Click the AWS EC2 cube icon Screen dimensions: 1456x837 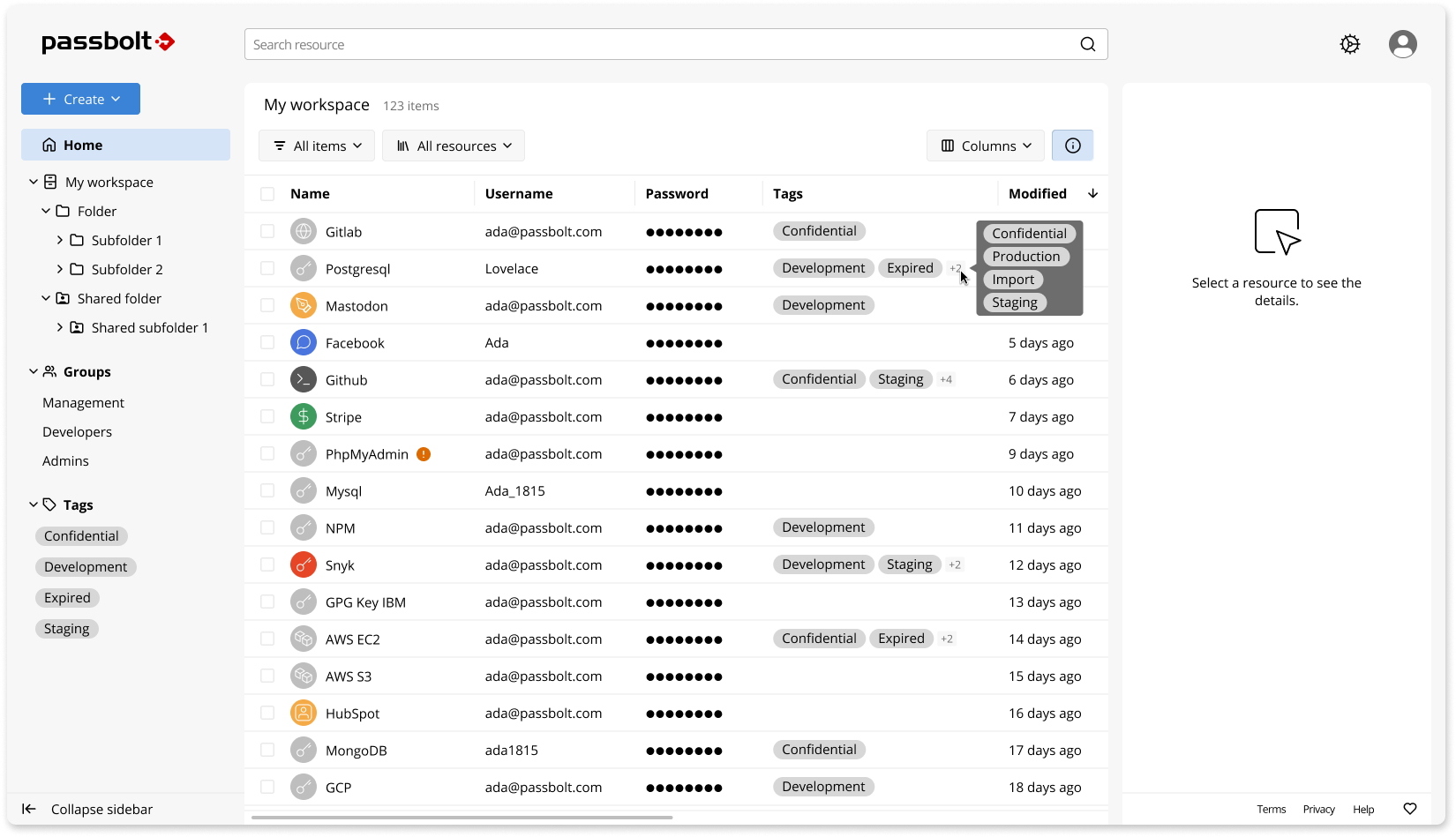pyautogui.click(x=304, y=639)
